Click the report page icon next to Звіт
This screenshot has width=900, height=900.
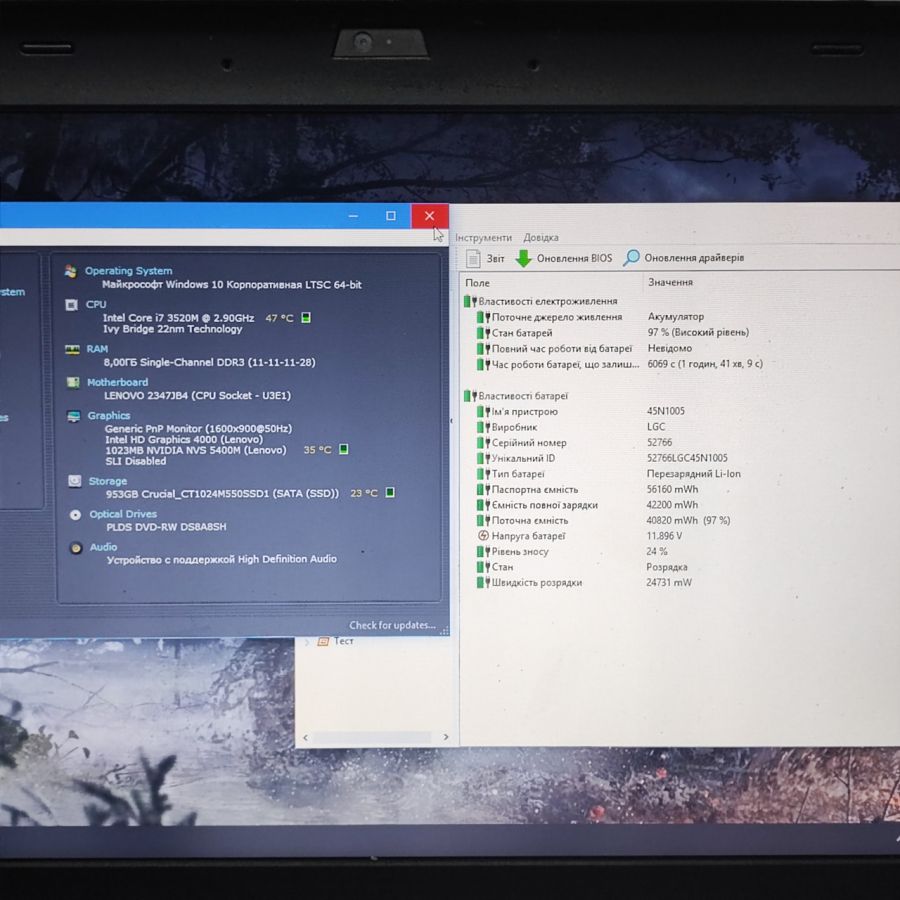[473, 258]
